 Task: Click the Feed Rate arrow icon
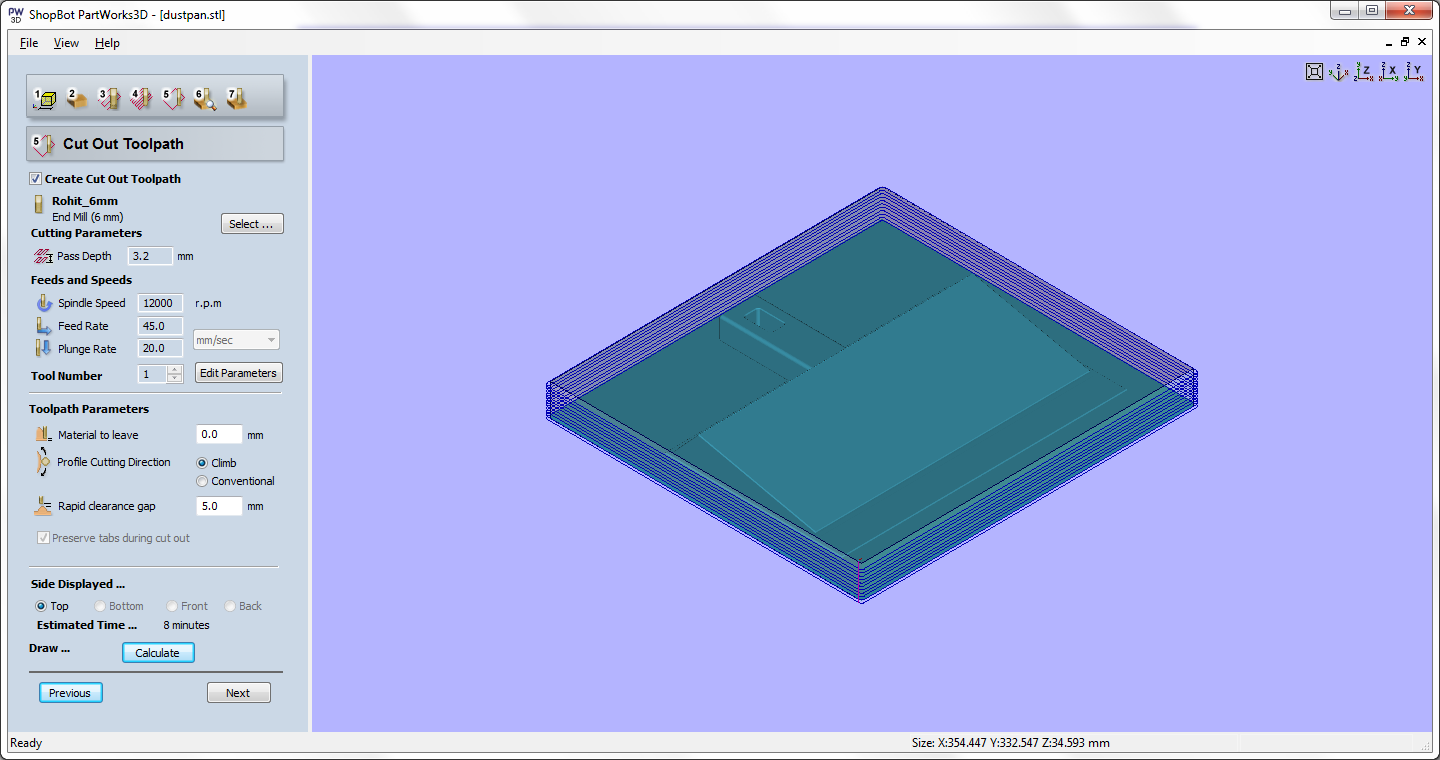point(44,326)
